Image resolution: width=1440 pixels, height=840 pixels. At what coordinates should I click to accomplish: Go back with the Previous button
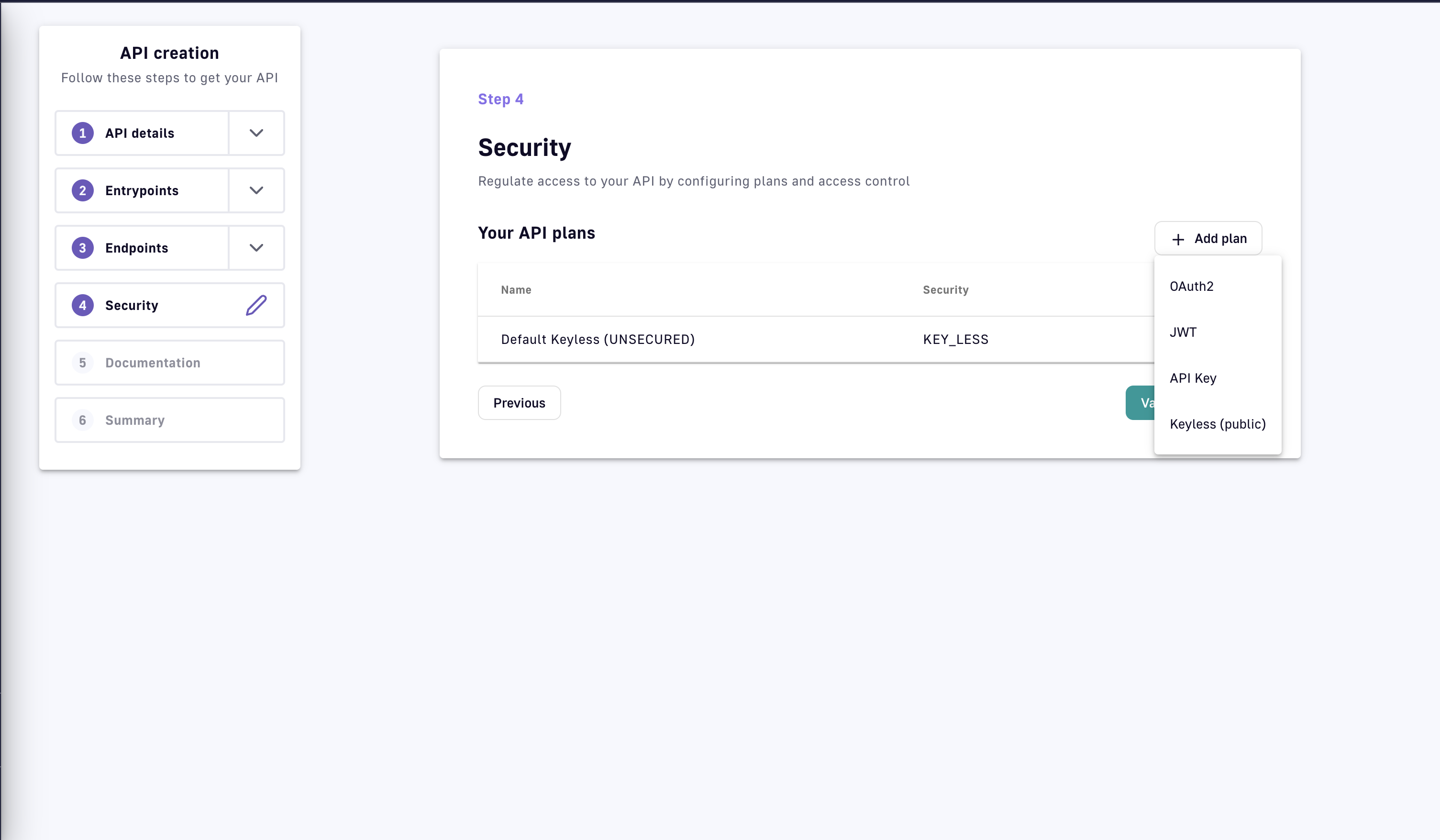pyautogui.click(x=519, y=403)
